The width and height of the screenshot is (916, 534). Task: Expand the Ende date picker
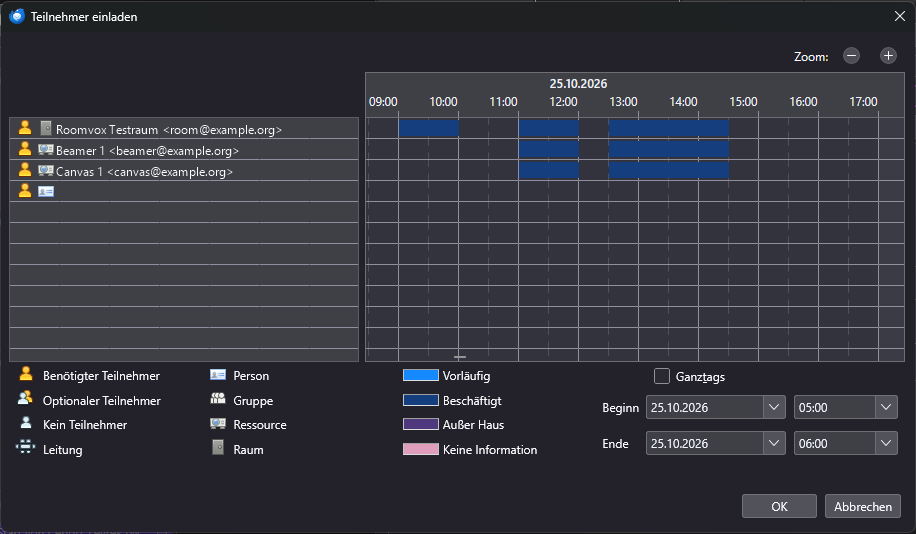[x=773, y=443]
